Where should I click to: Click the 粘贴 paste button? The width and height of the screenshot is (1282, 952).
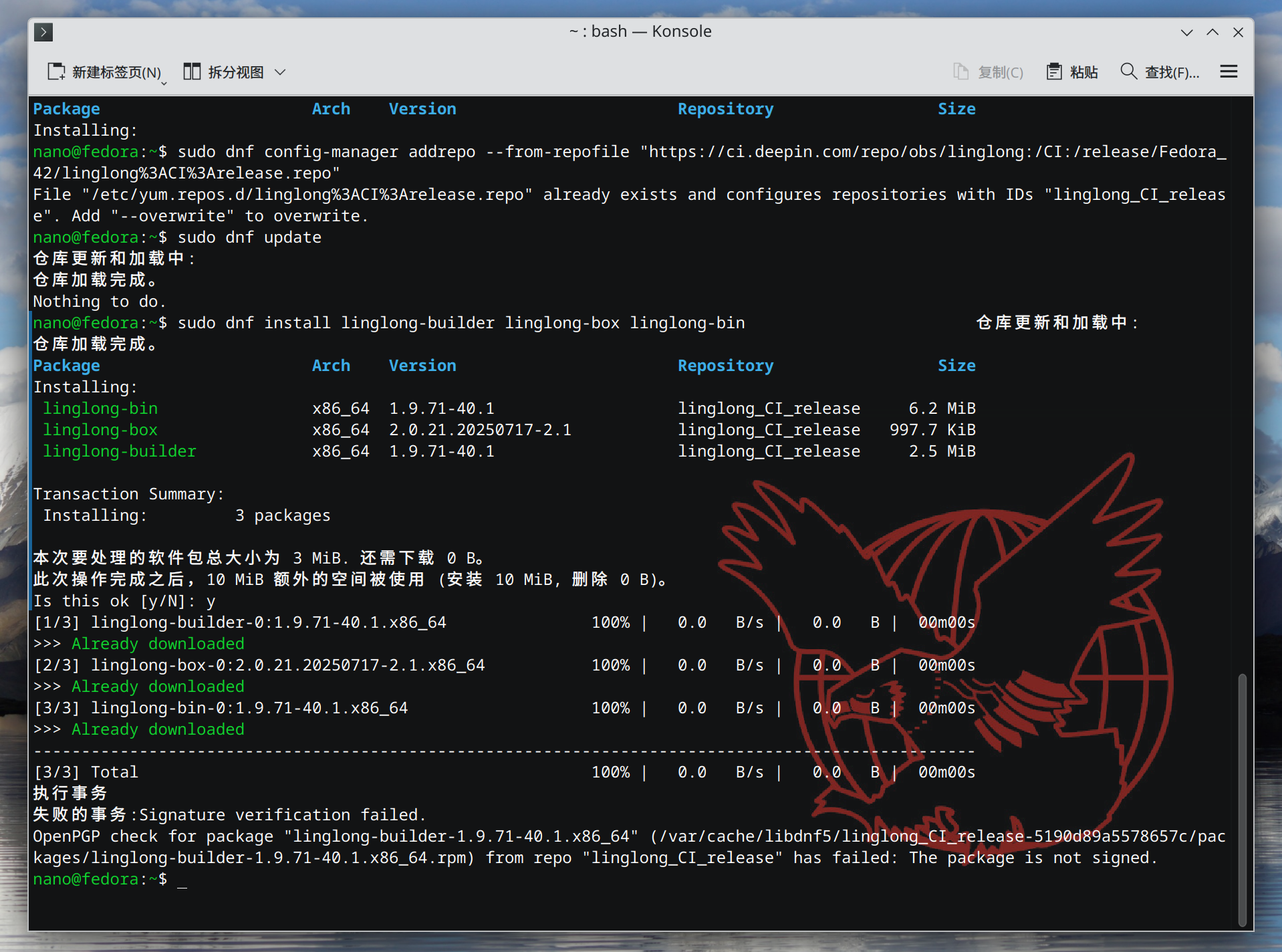(x=1072, y=72)
